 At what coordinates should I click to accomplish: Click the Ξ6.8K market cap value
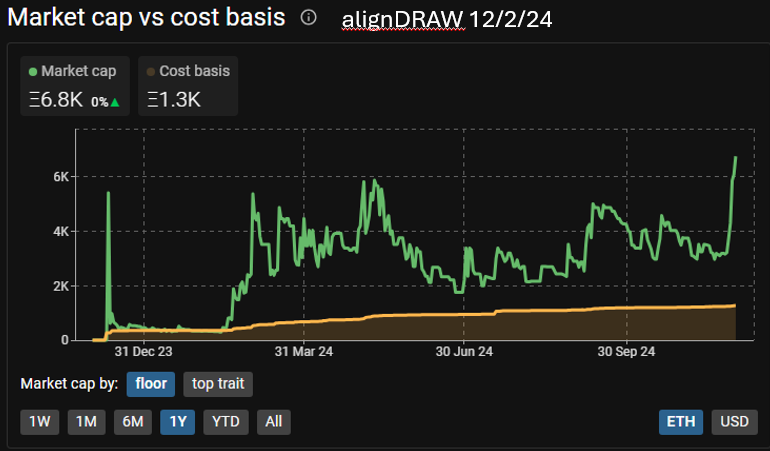click(56, 100)
